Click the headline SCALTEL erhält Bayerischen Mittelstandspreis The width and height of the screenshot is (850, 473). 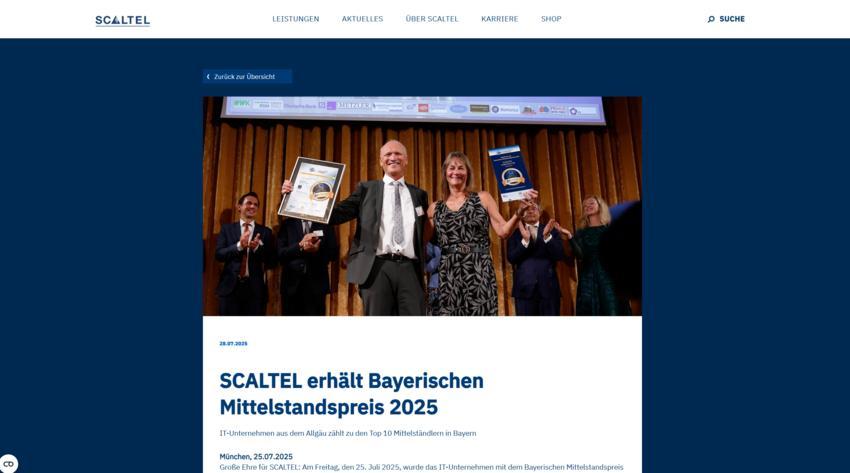(351, 394)
